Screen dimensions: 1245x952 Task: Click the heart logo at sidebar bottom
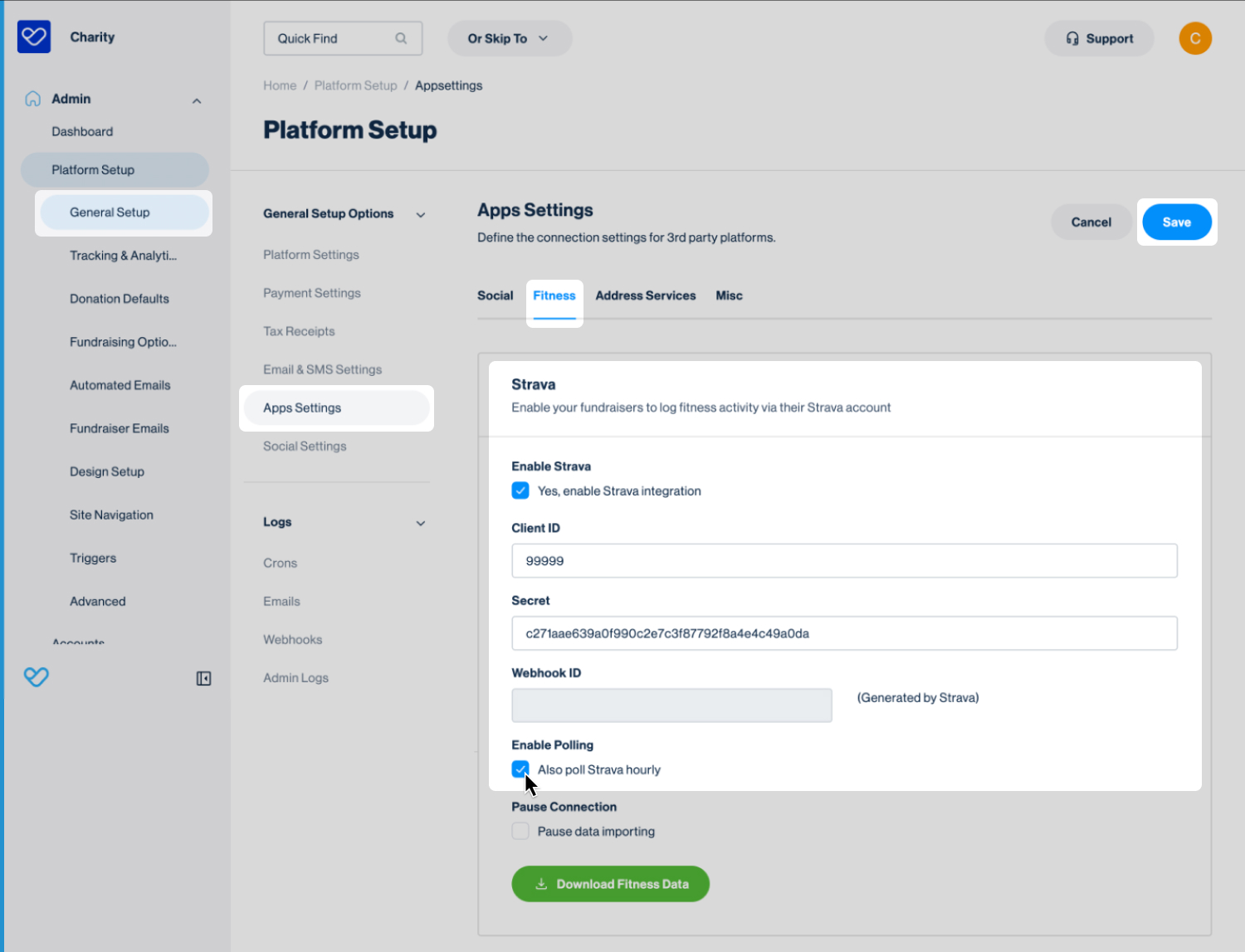click(x=37, y=677)
